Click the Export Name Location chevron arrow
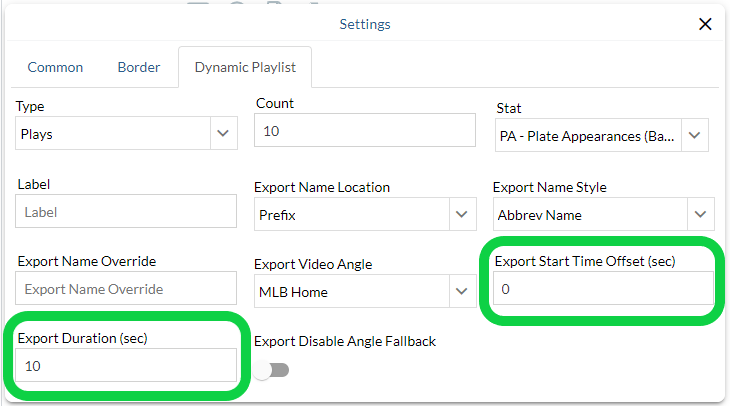 (x=462, y=214)
